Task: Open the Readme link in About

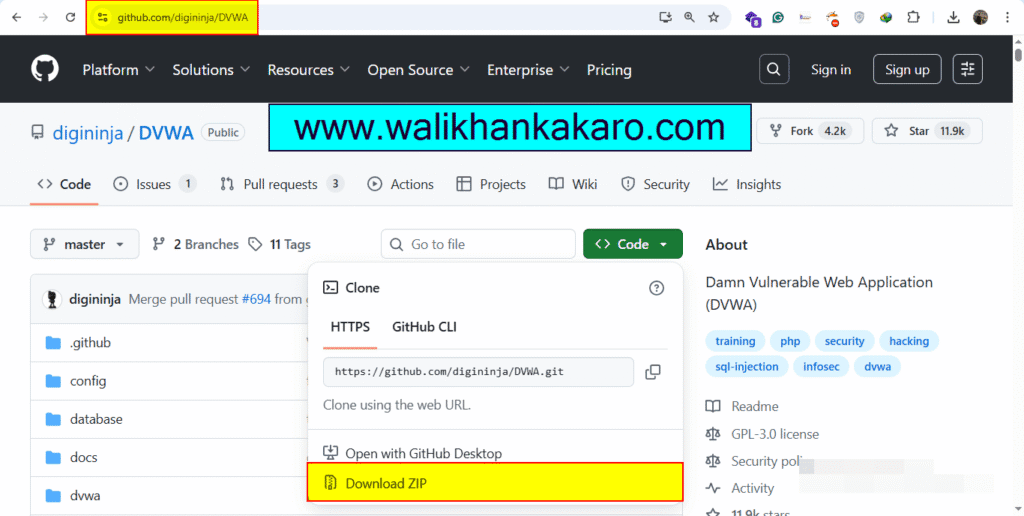Action: point(754,406)
